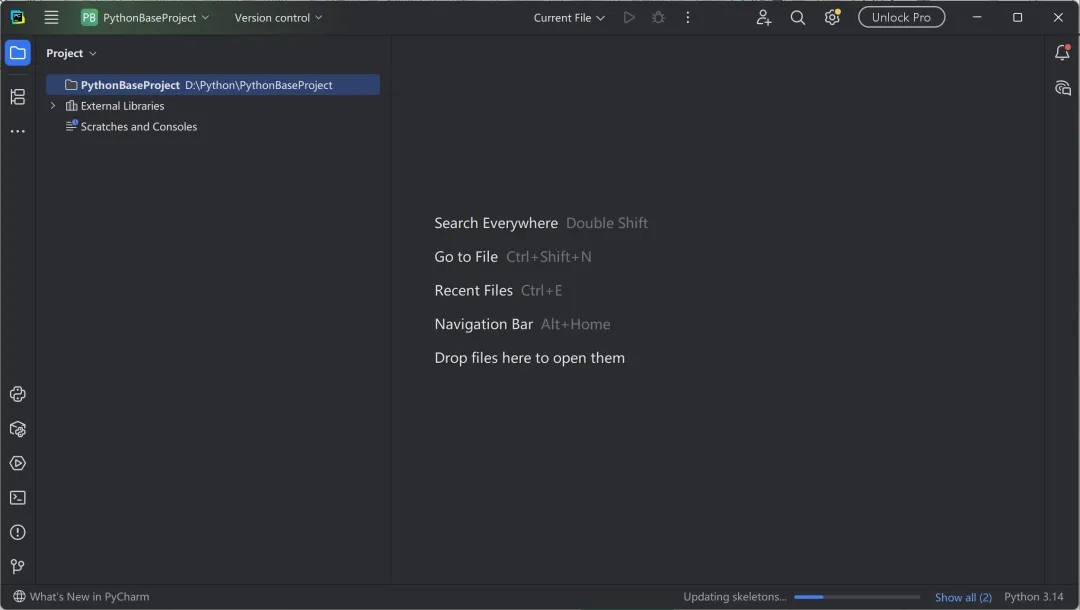
Task: Open the Version control dropdown
Action: point(278,17)
